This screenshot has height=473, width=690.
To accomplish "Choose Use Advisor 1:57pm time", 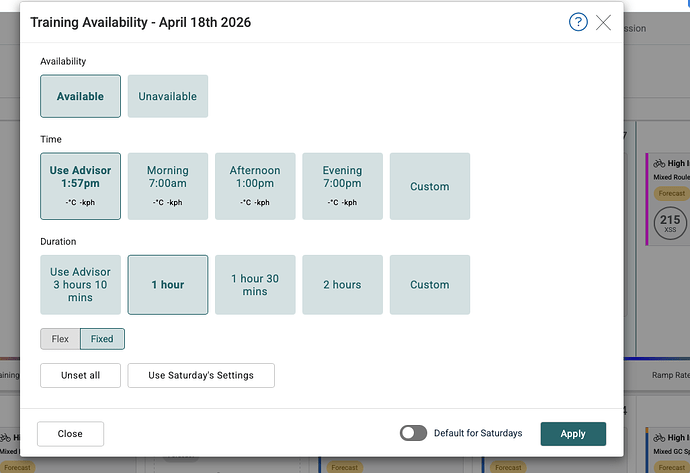I will (x=81, y=186).
